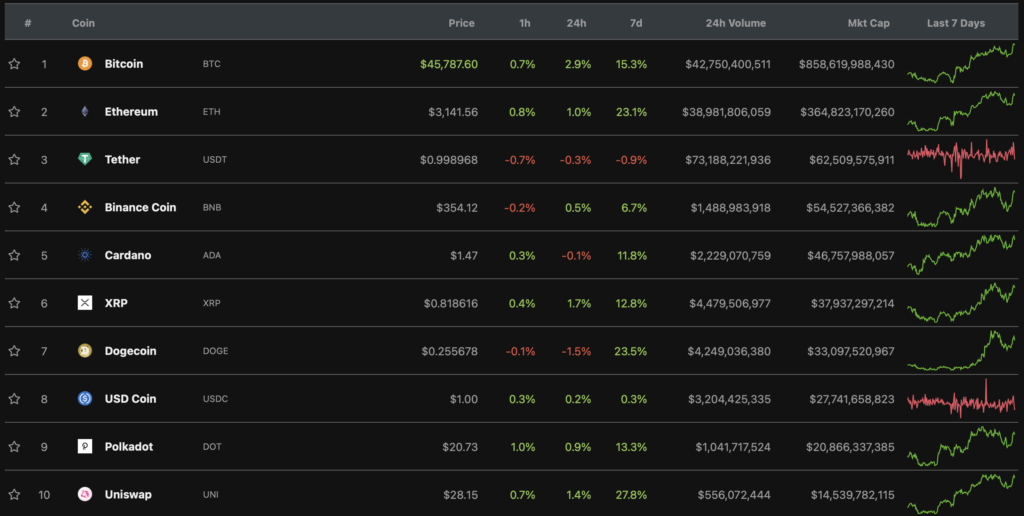This screenshot has width=1024, height=516.
Task: Sort the table by Price column
Action: point(461,23)
